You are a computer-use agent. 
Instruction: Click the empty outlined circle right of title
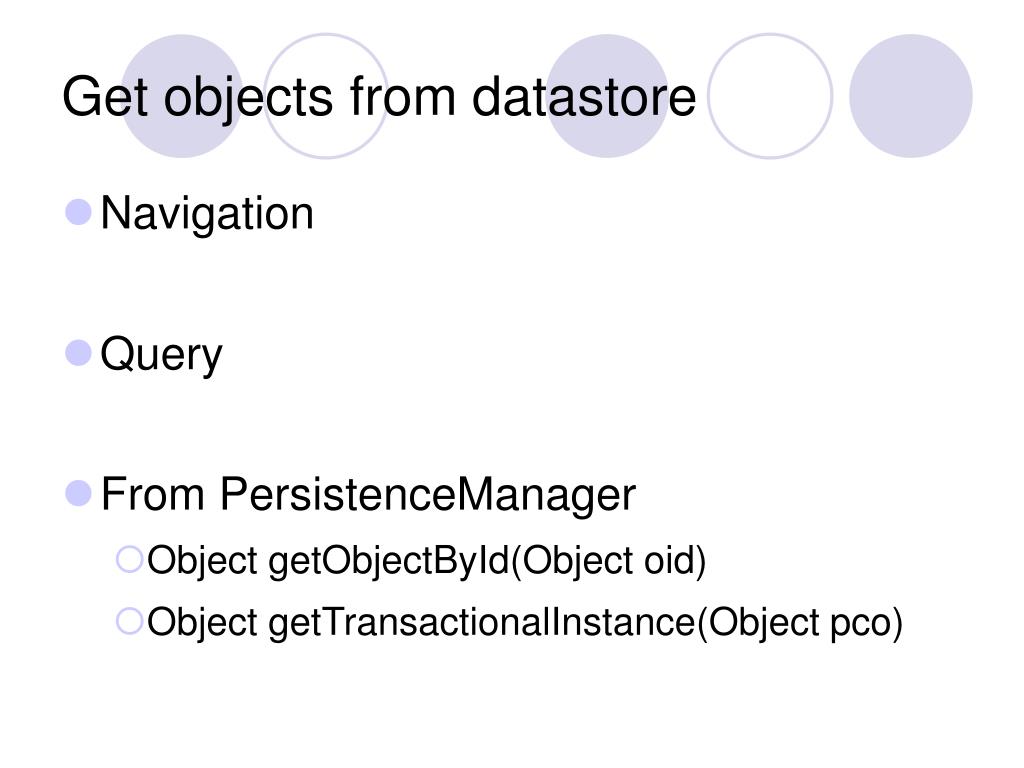point(770,96)
